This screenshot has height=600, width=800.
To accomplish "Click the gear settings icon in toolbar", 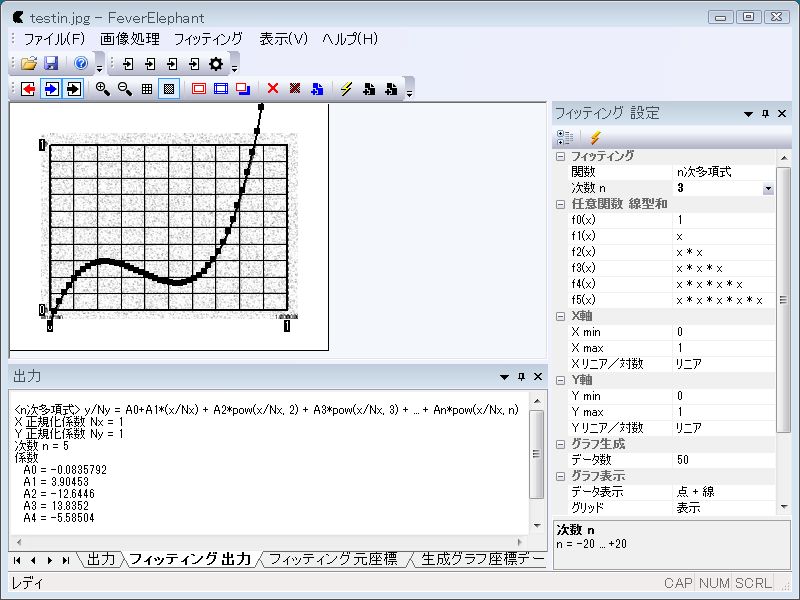I will 216,63.
